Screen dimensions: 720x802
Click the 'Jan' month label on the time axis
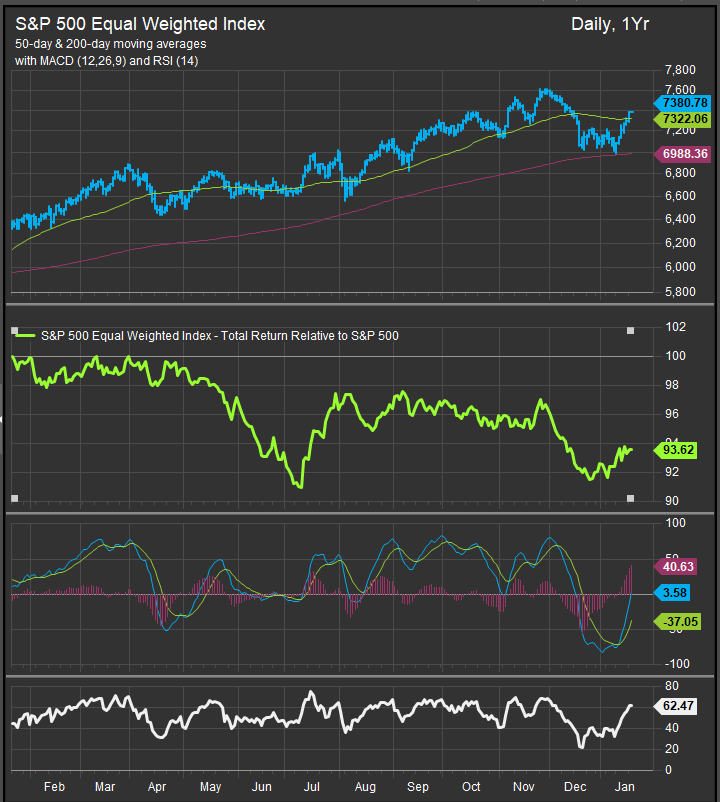point(624,787)
